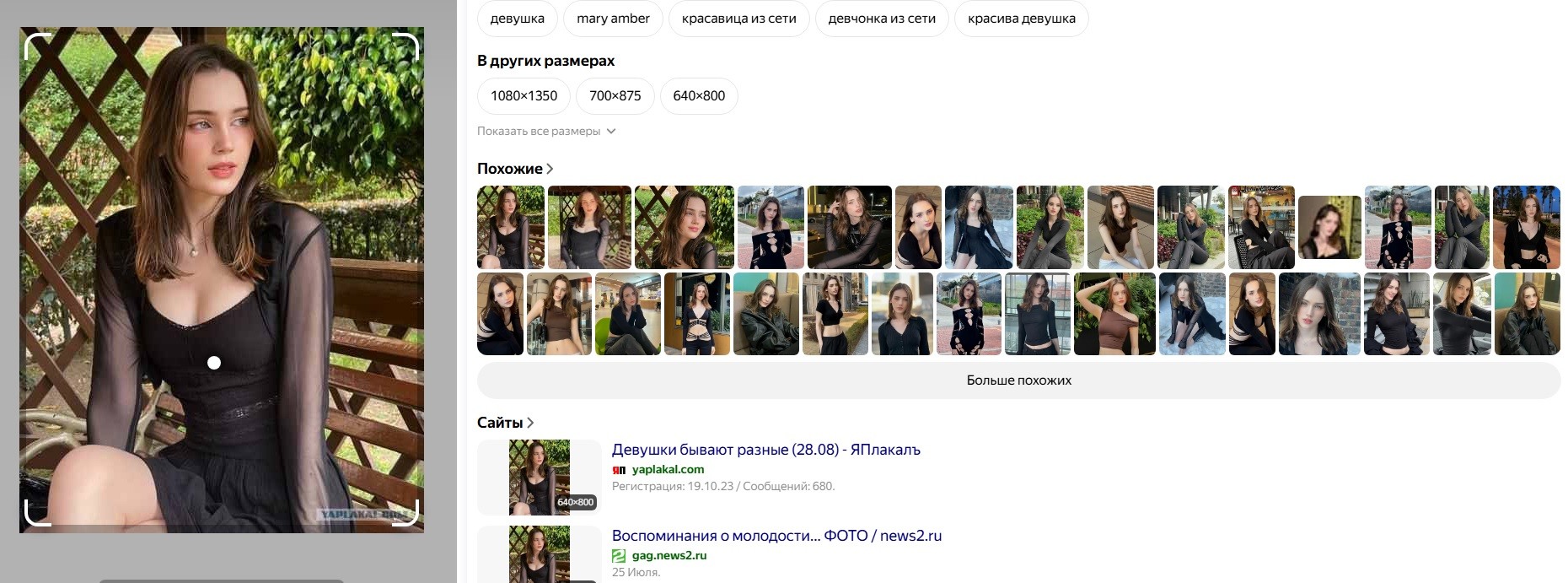Select the mary amber tag chip
1568x583 pixels.
click(613, 19)
